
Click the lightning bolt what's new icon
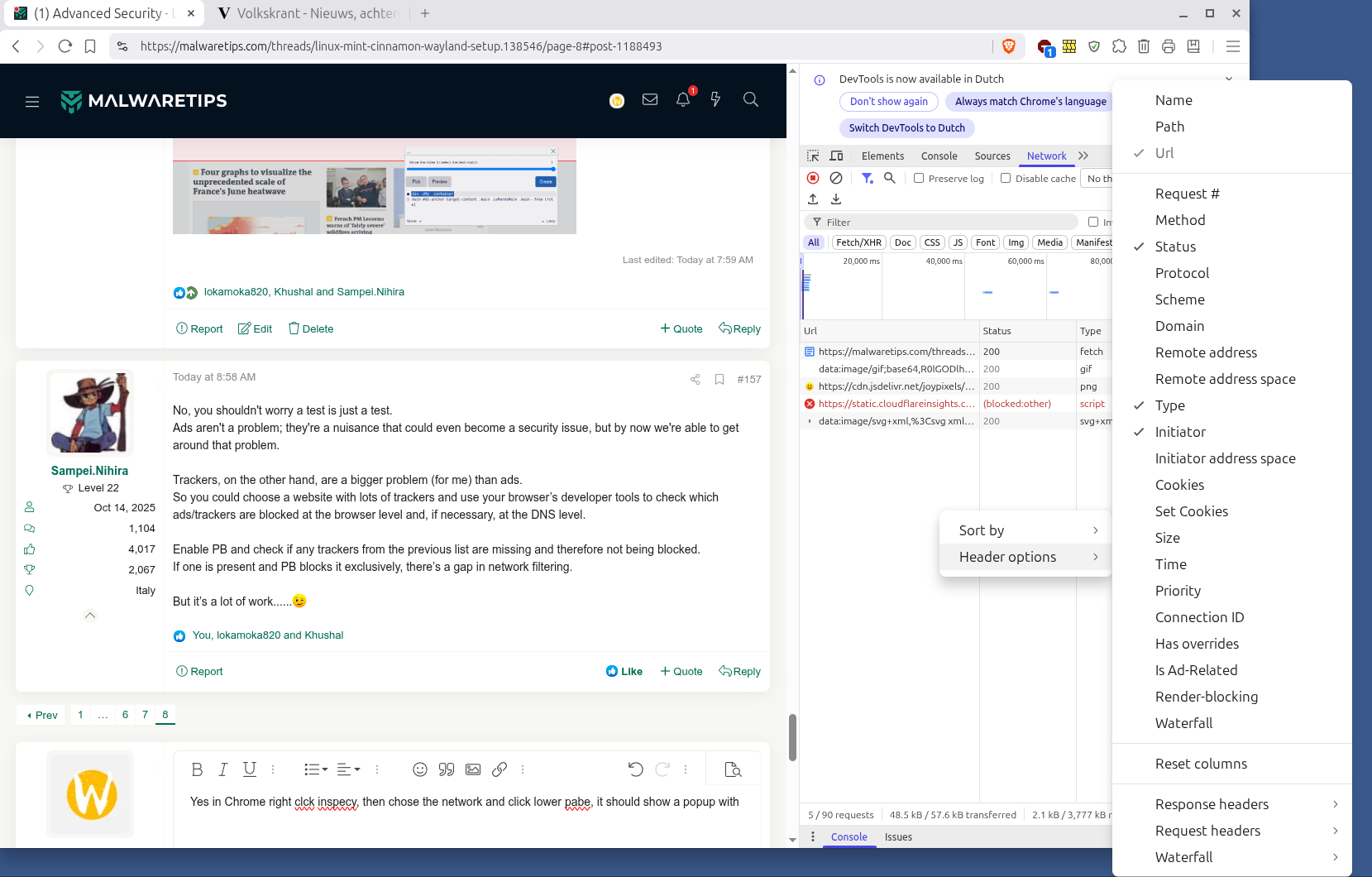(716, 100)
